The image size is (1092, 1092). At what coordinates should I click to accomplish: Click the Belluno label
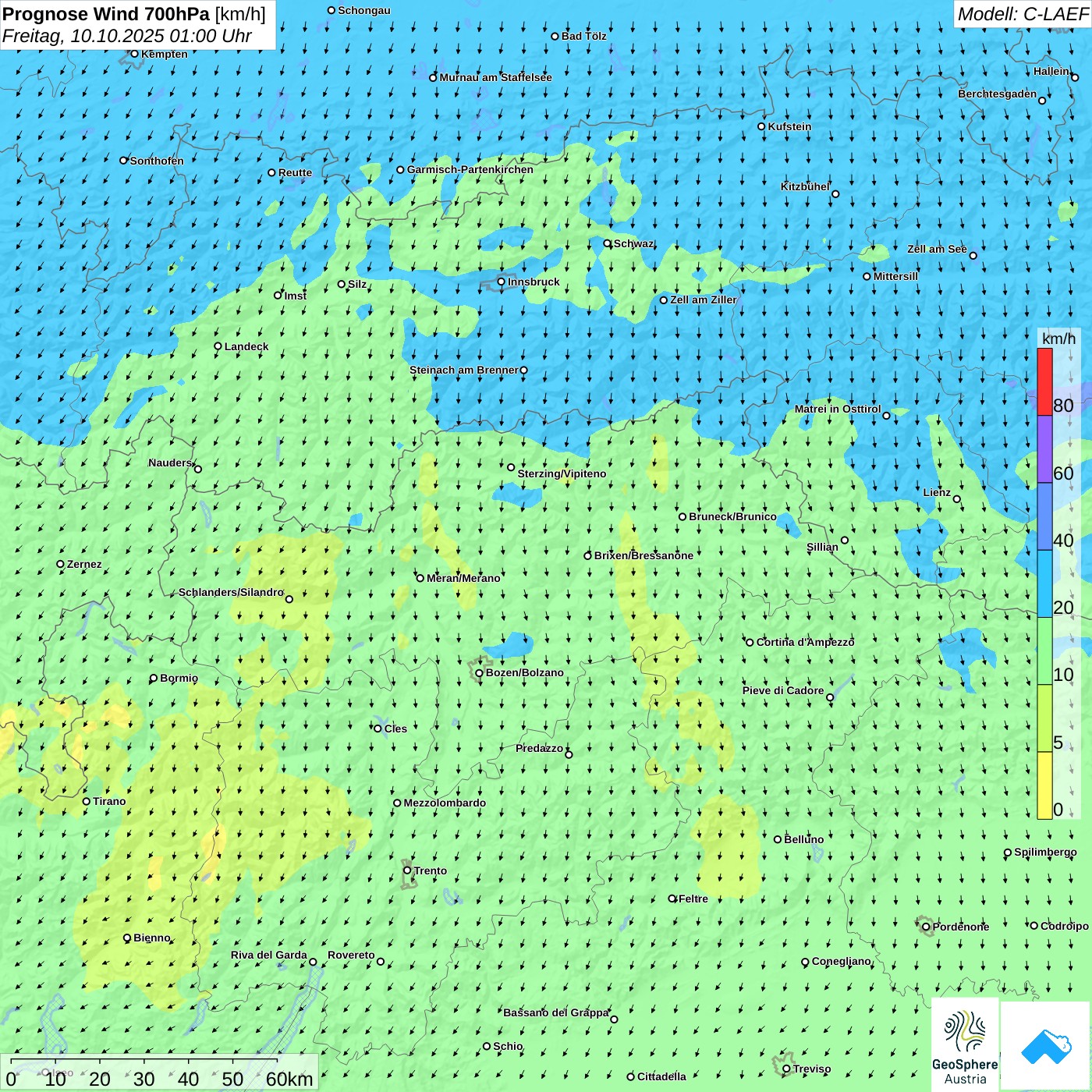[x=804, y=839]
